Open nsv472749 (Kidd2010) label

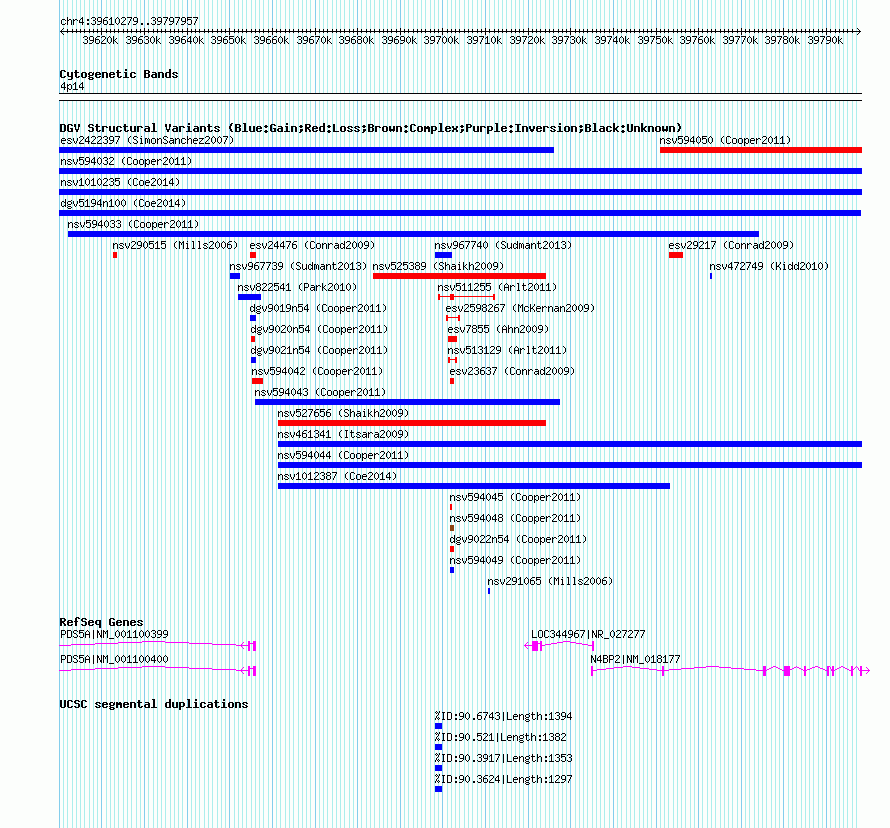coord(769,266)
